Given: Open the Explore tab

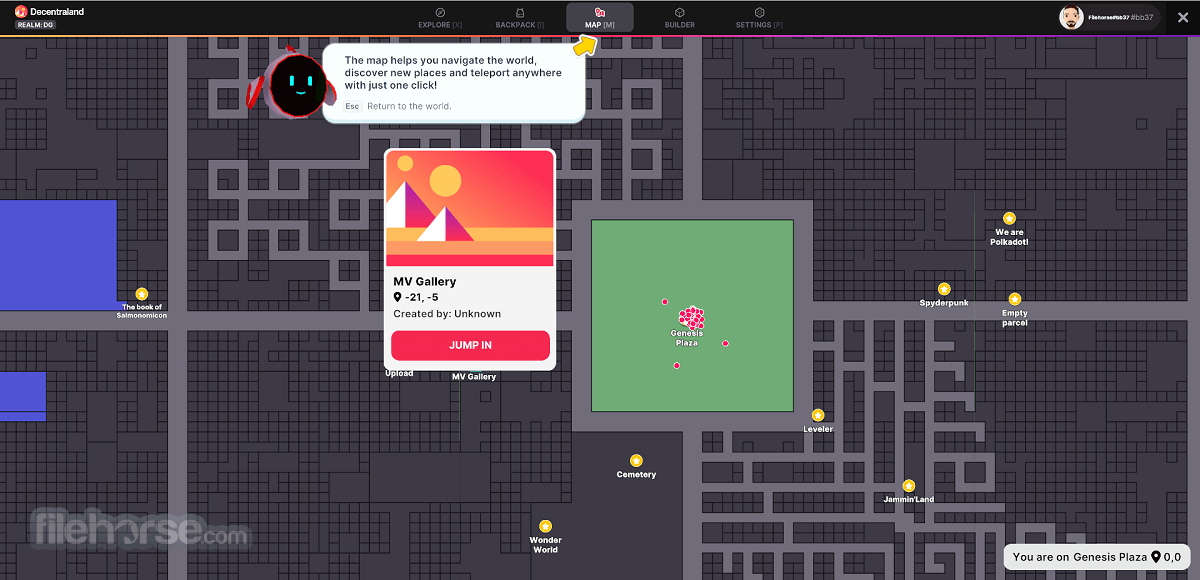Looking at the screenshot, I should click(440, 17).
